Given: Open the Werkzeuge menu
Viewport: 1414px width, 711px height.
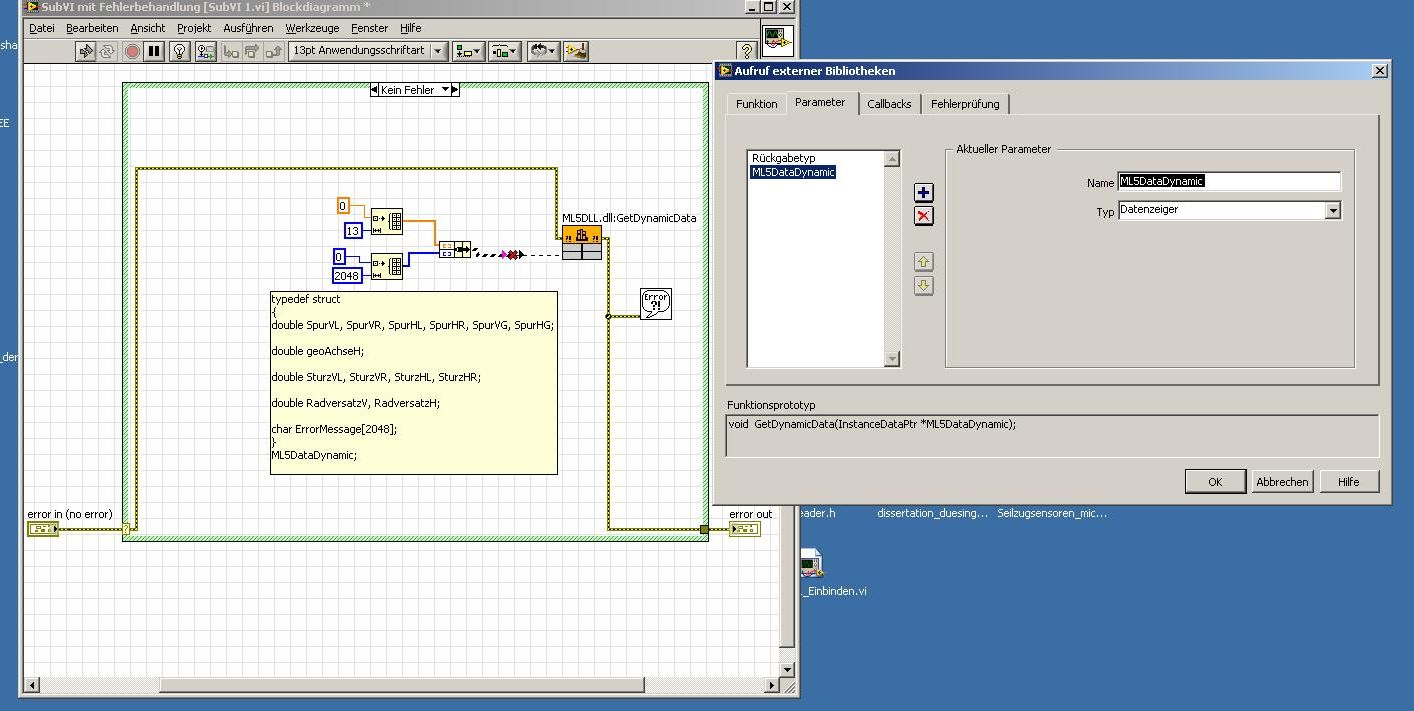Looking at the screenshot, I should [x=310, y=28].
